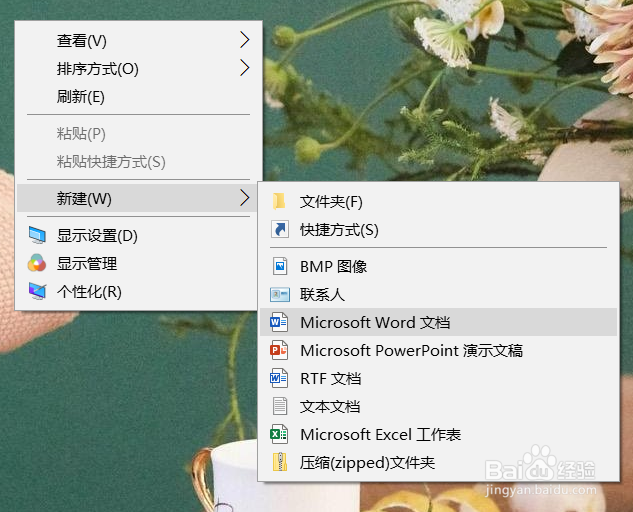Click the contact card icon beside 联系人

point(279,294)
